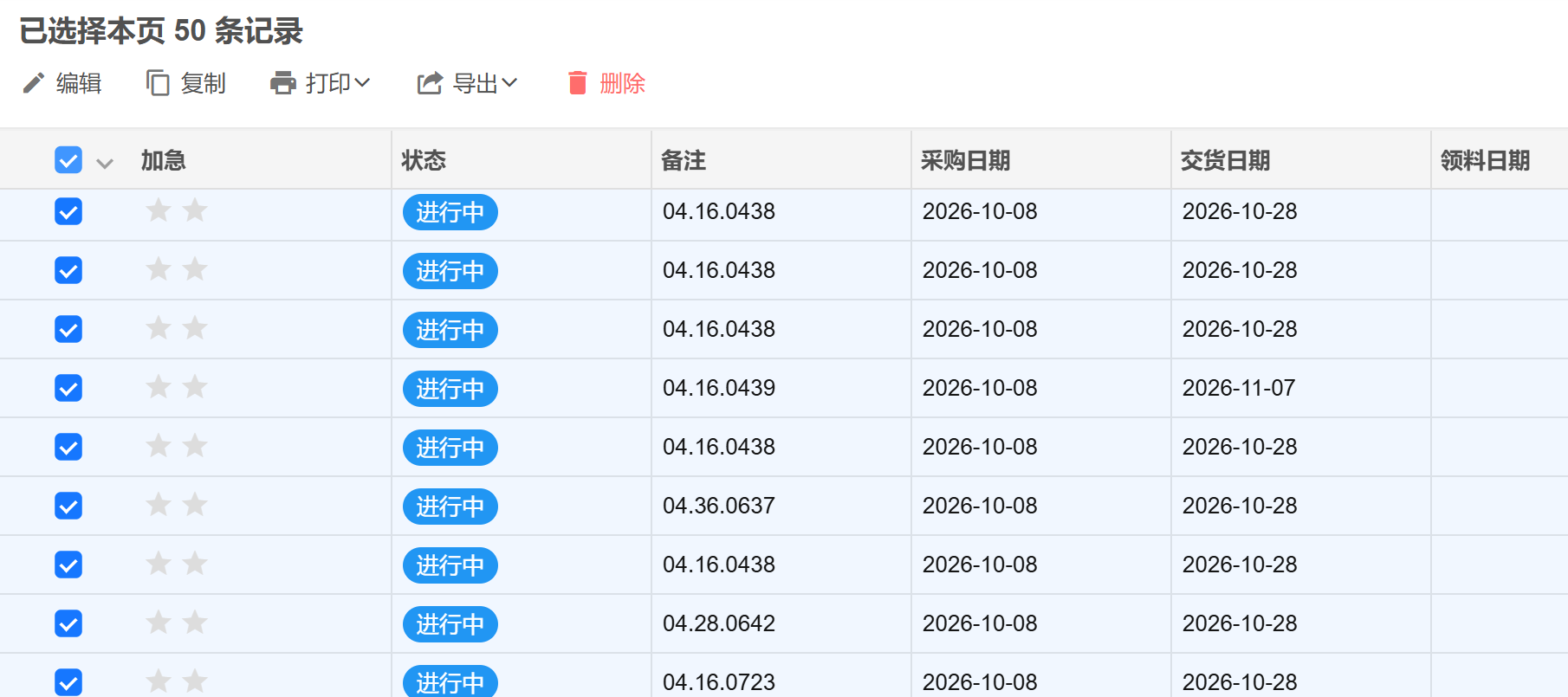Screen dimensions: 1568x697
Task: Click the 领料日期 column header
Action: click(1486, 160)
